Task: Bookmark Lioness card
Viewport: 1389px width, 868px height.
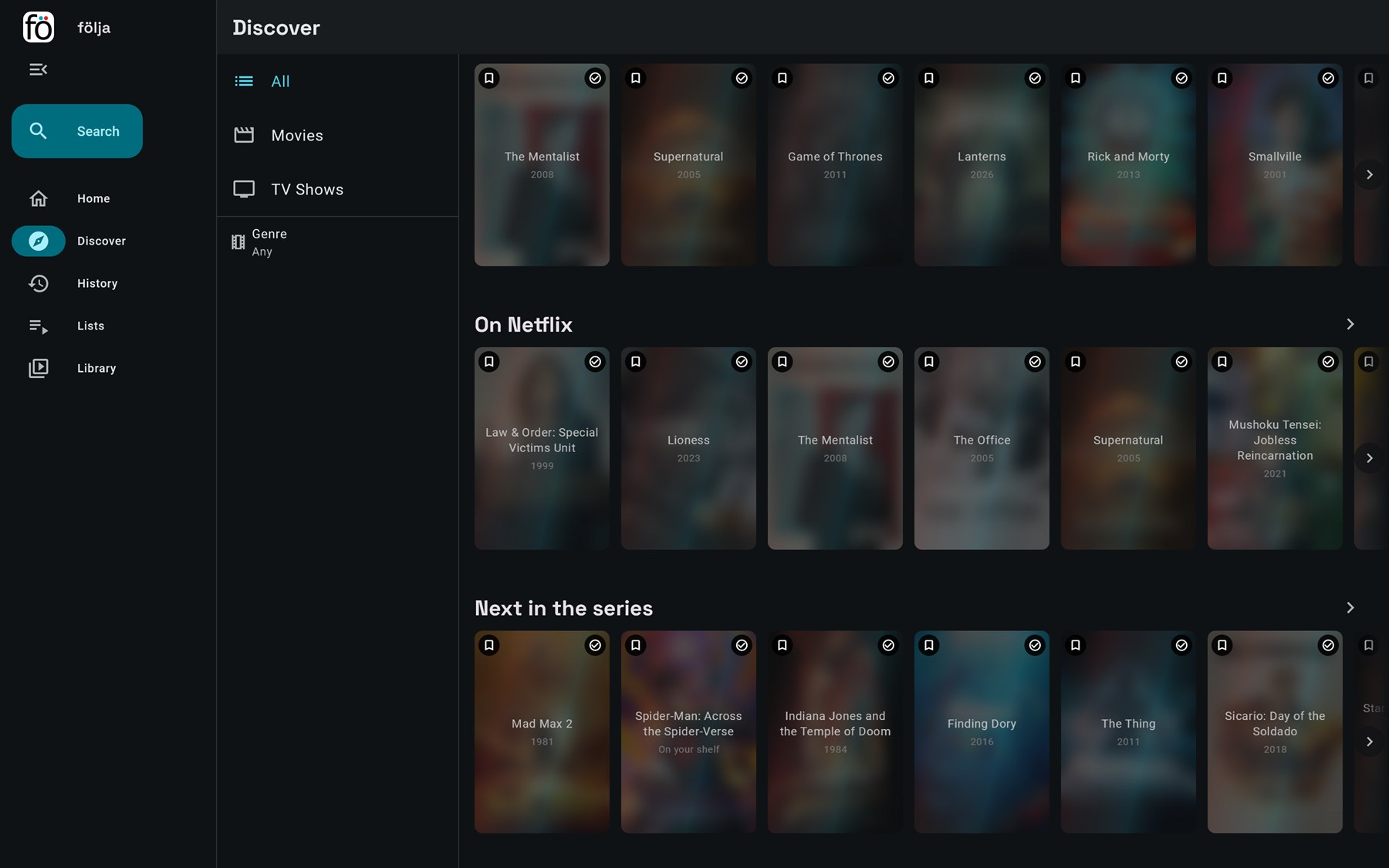Action: tap(636, 361)
